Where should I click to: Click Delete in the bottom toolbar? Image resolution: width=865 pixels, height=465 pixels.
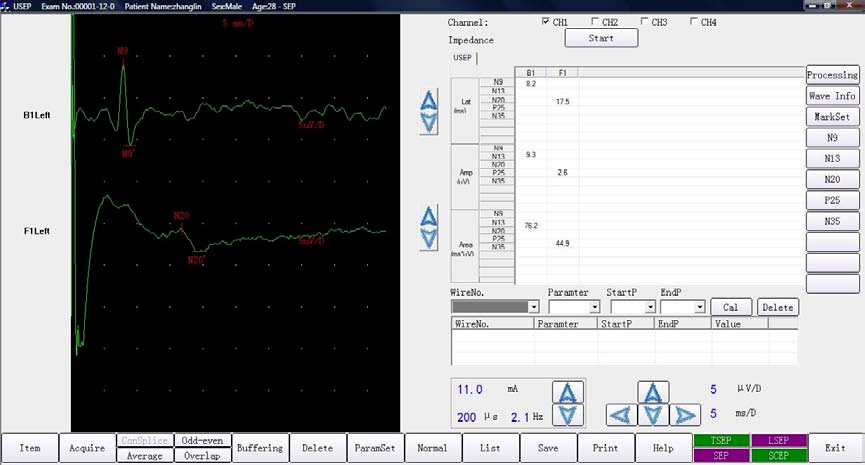click(318, 448)
